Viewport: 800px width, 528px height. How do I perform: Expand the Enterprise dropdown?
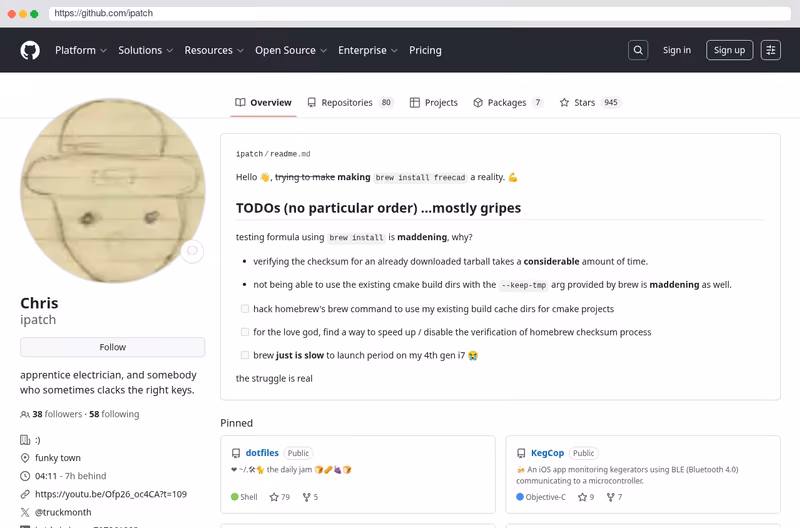(367, 50)
